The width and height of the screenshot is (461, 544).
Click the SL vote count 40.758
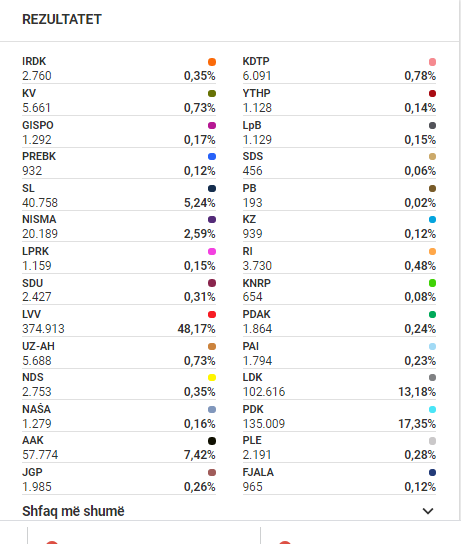pyautogui.click(x=40, y=203)
